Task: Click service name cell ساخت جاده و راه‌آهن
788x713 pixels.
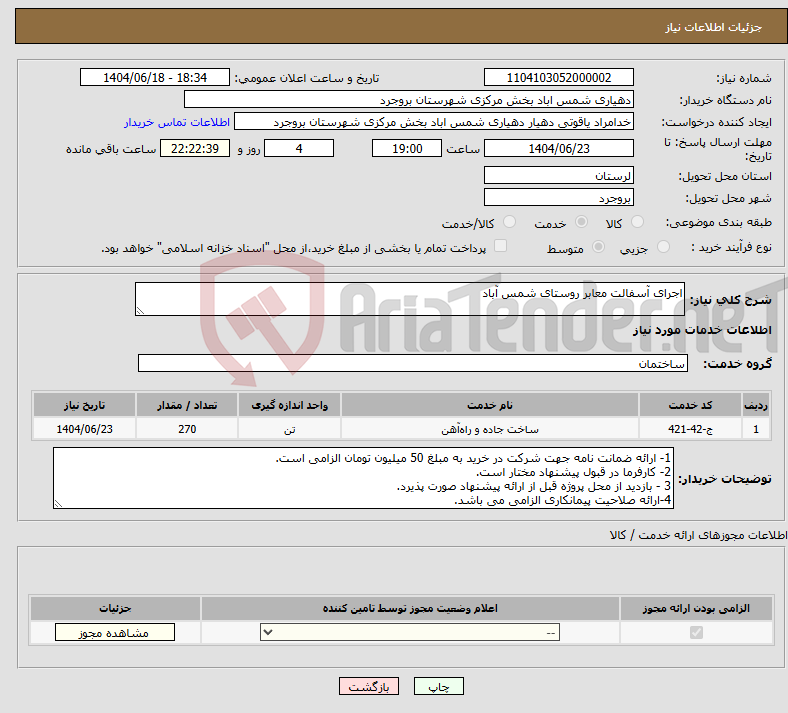Action: (x=490, y=429)
